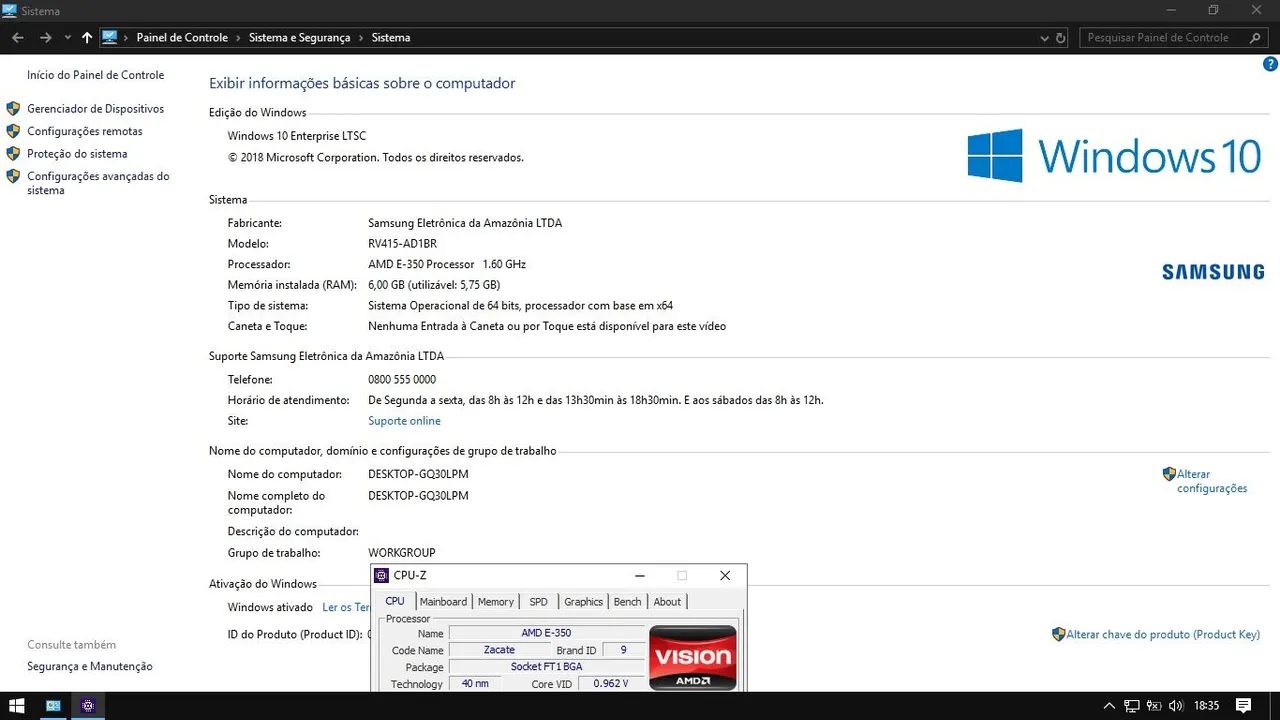
Task: Select Proteção do sistema in the sidebar
Action: [x=78, y=154]
